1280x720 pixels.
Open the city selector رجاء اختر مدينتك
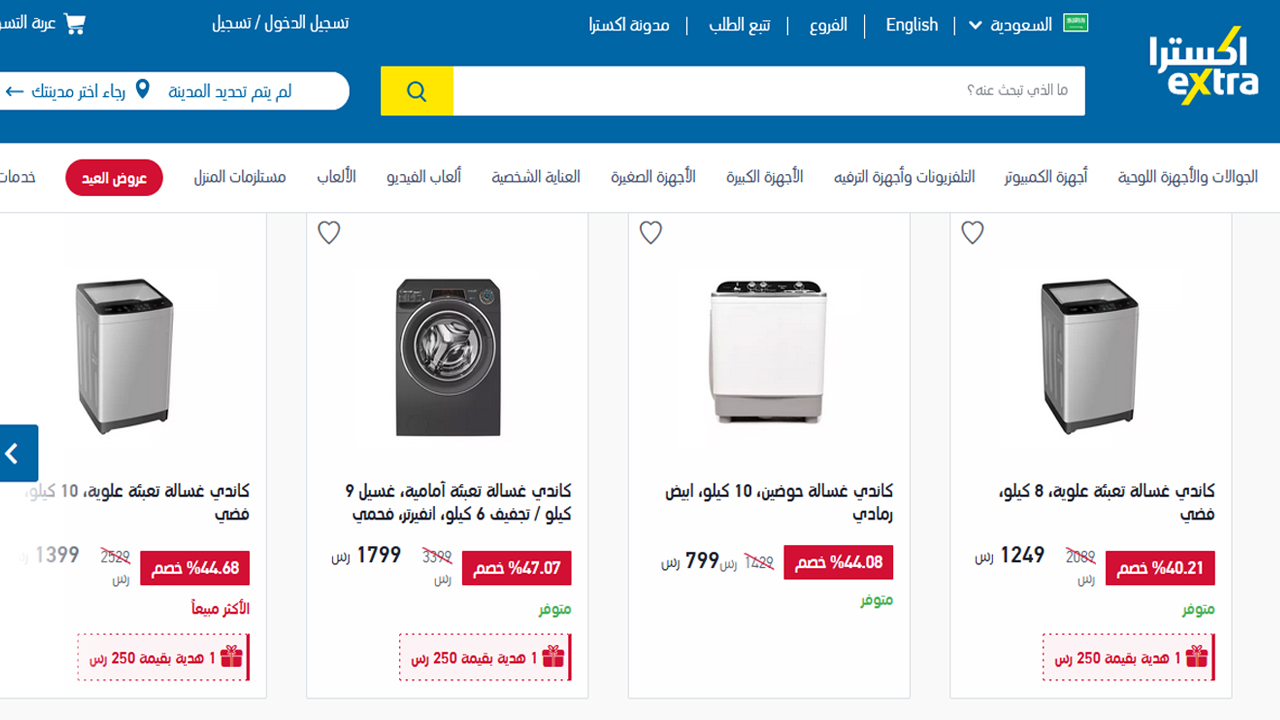pyautogui.click(x=67, y=91)
